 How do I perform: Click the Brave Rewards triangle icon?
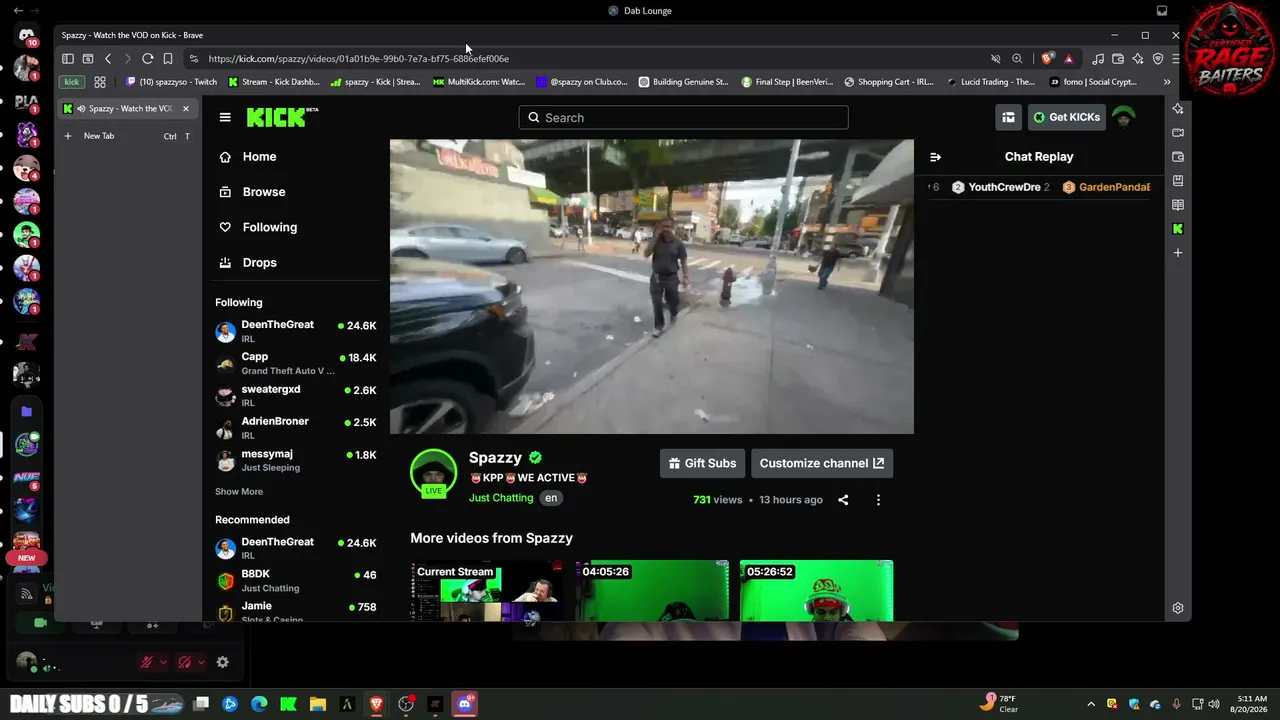point(1068,59)
